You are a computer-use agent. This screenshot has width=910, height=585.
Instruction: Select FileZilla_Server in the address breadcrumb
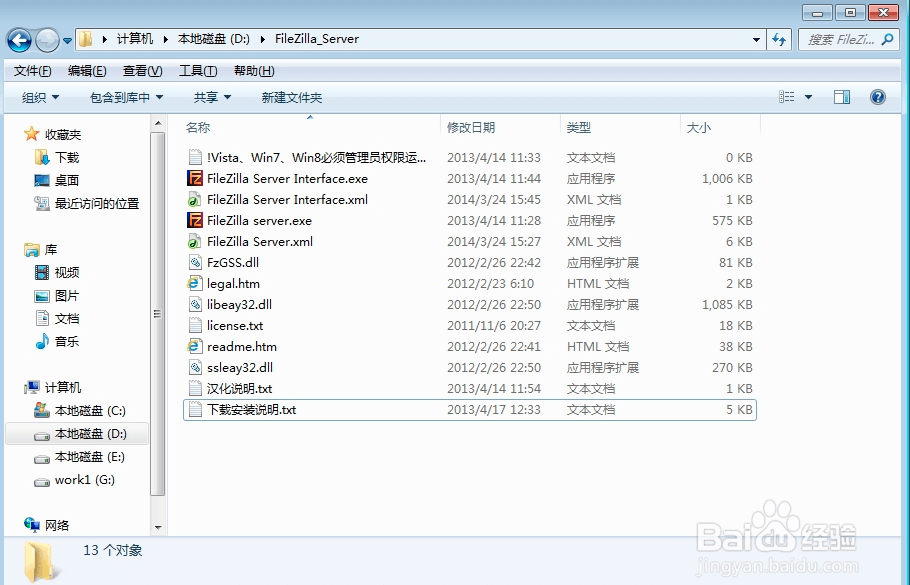coord(317,39)
